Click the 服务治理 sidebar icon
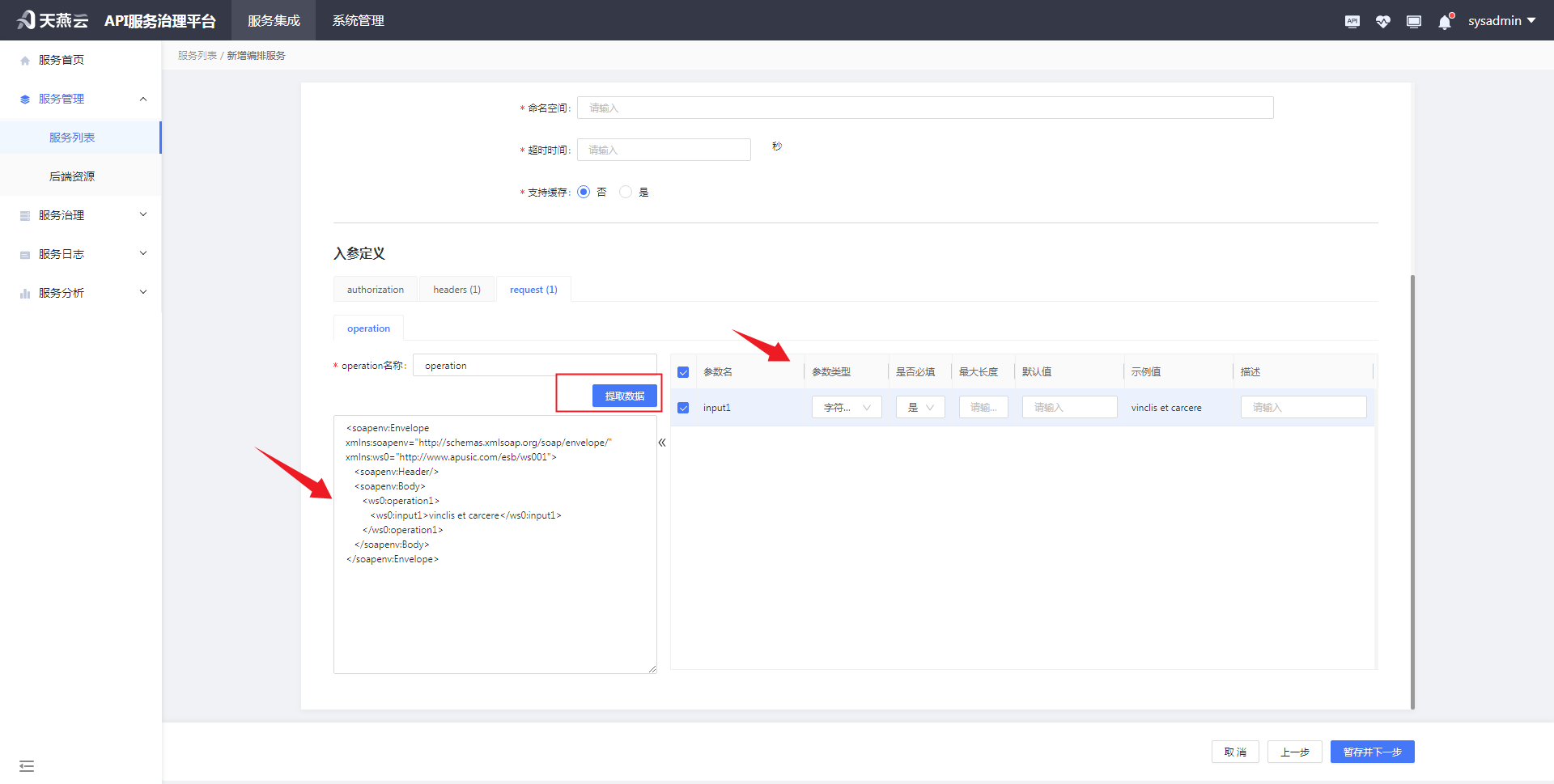The image size is (1554, 784). coord(24,214)
